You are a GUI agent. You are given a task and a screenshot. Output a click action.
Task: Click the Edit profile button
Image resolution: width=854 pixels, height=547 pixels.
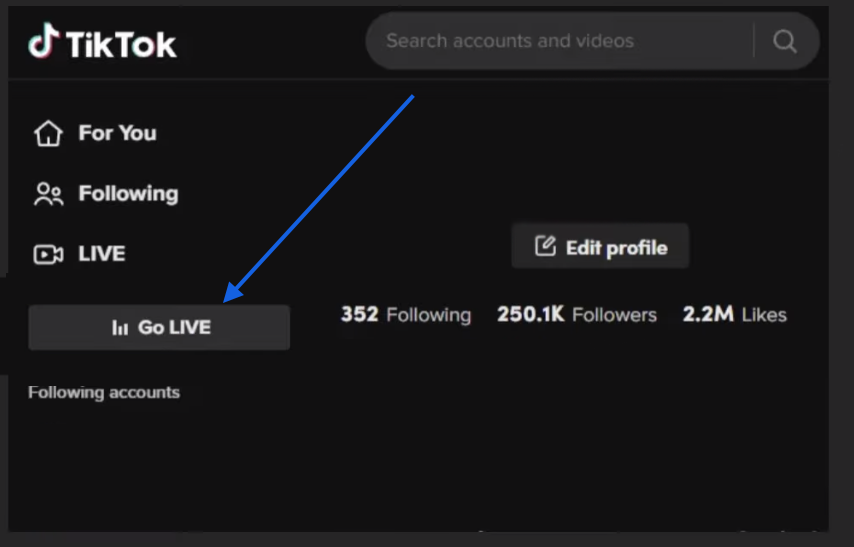600,247
